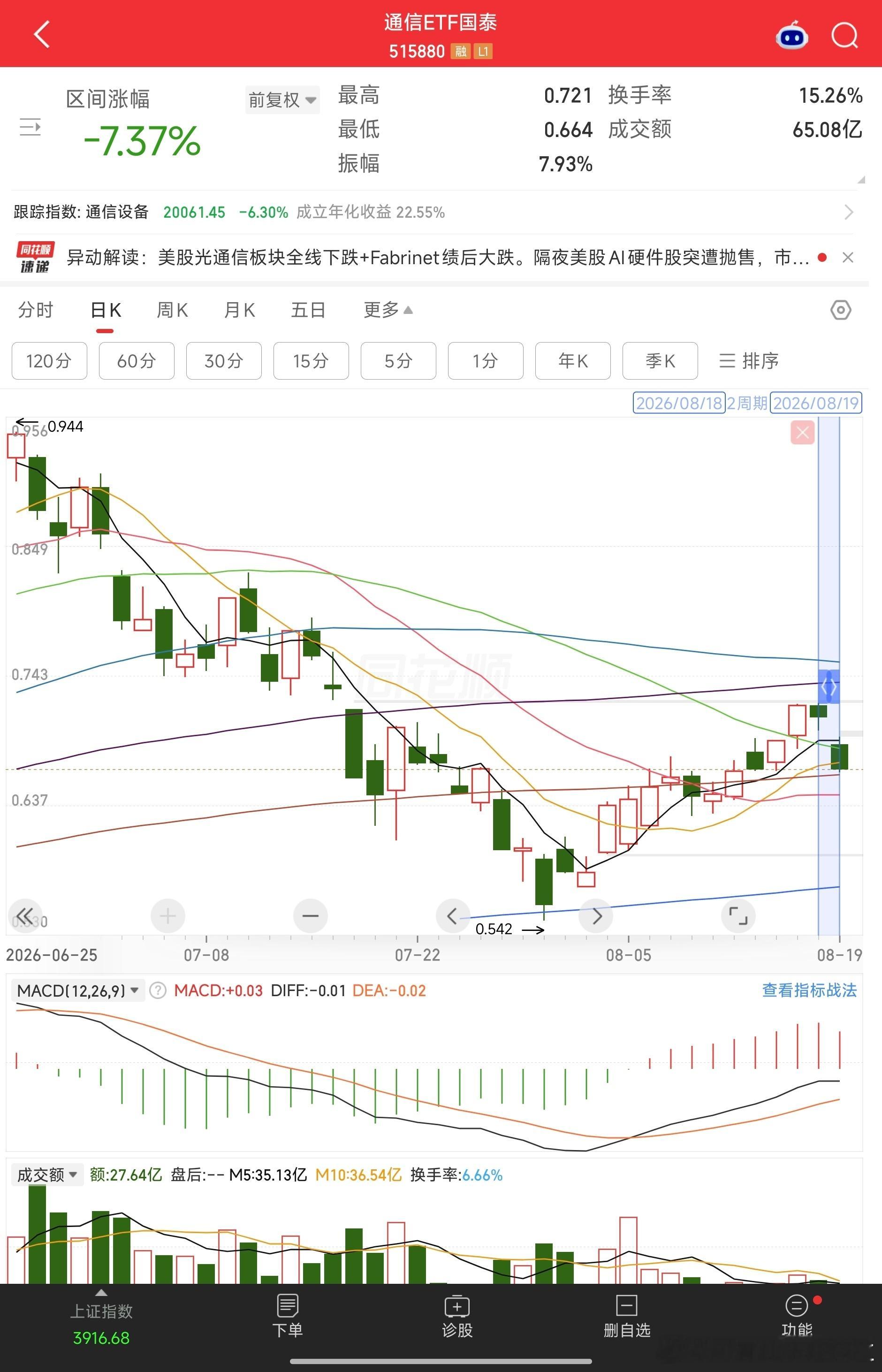
Task: Dismiss the news alert with X
Action: click(848, 258)
